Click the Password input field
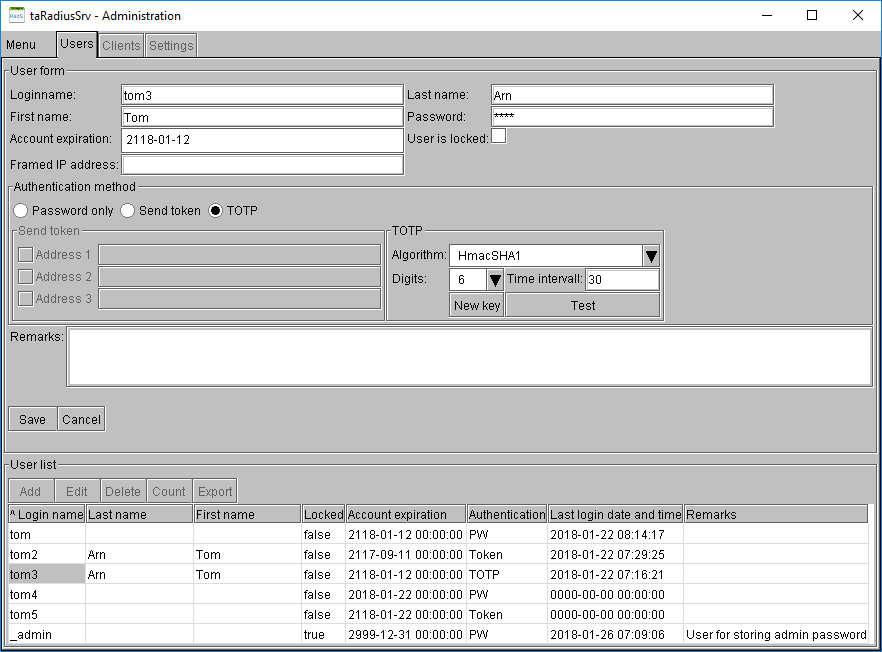882x652 pixels. [632, 117]
